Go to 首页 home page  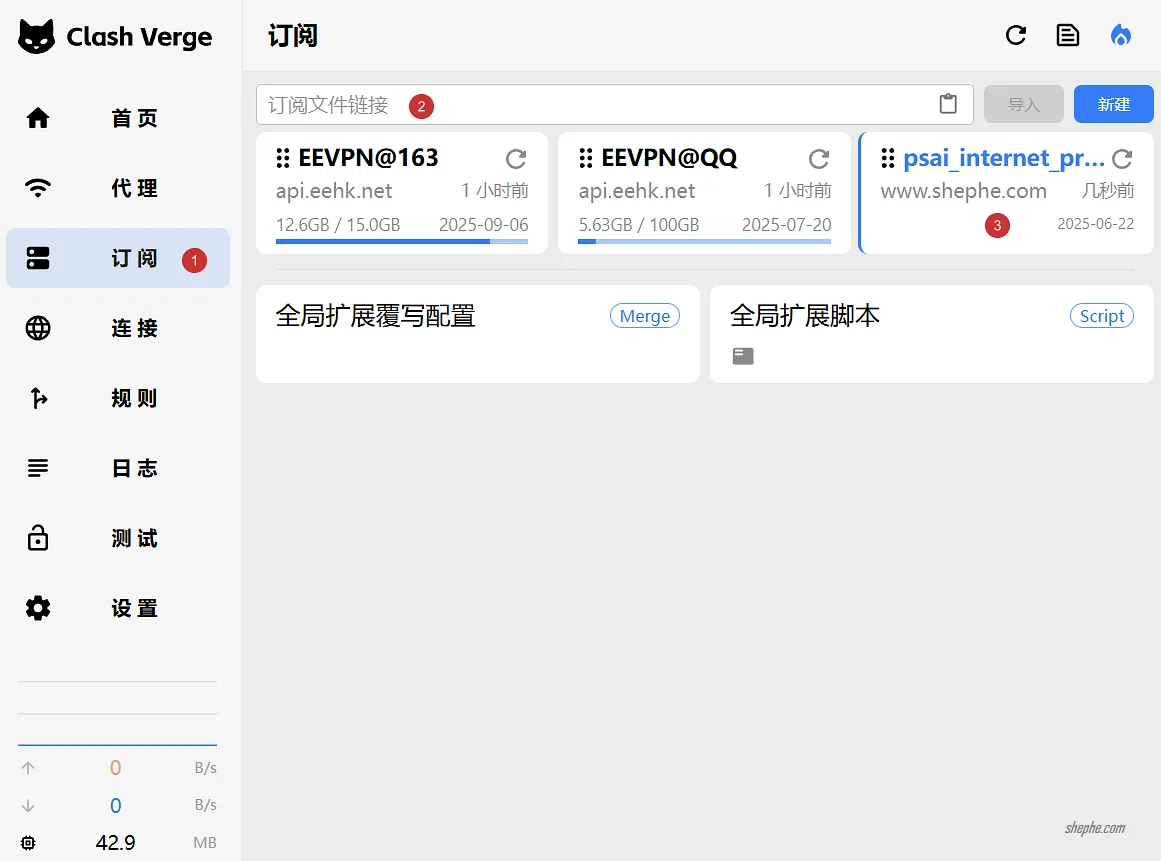coord(118,118)
